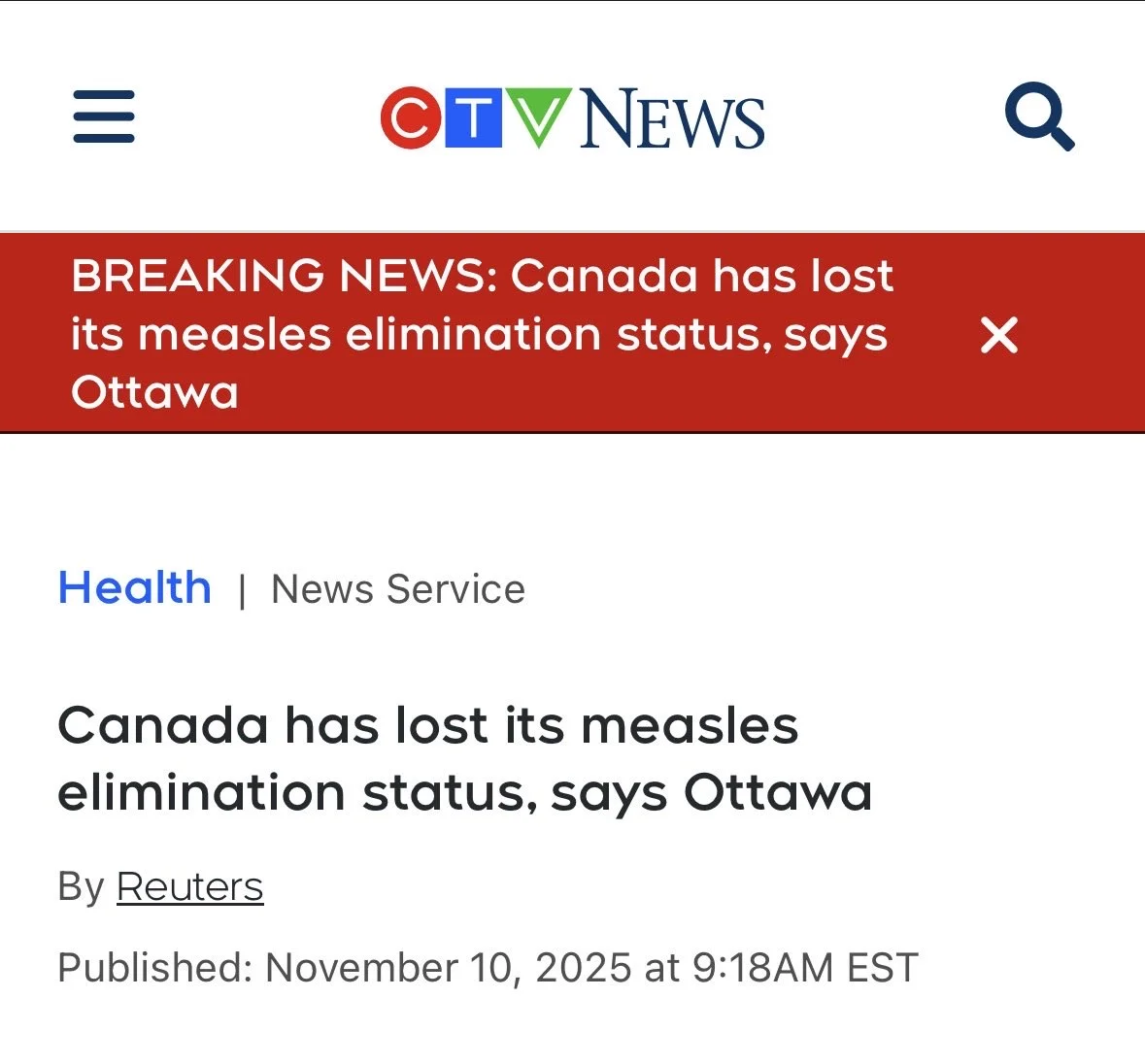Screen dimensions: 1145x1064
Task: Dismiss the breaking news banner
Action: pos(998,335)
